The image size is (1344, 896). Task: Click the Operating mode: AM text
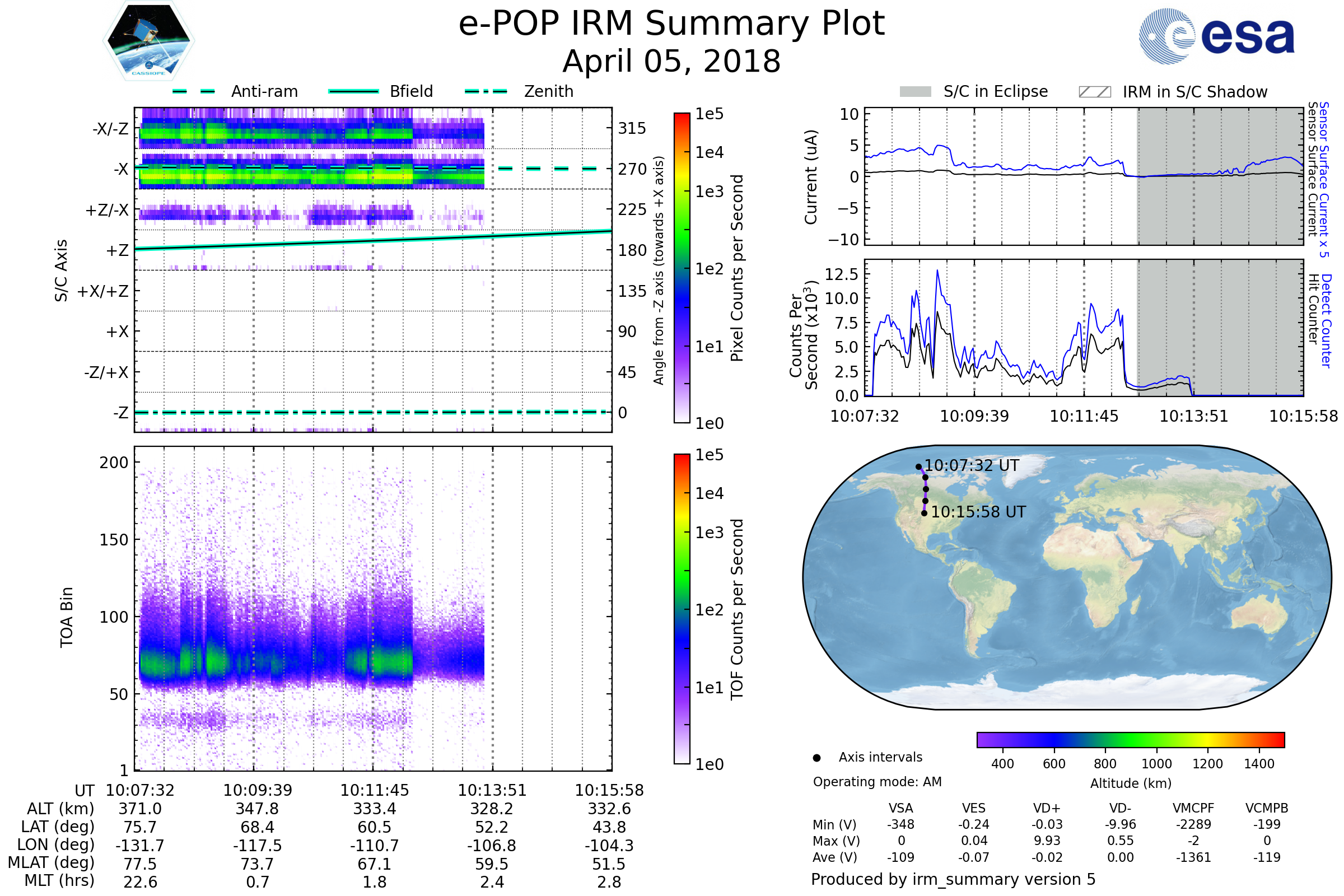(x=877, y=782)
